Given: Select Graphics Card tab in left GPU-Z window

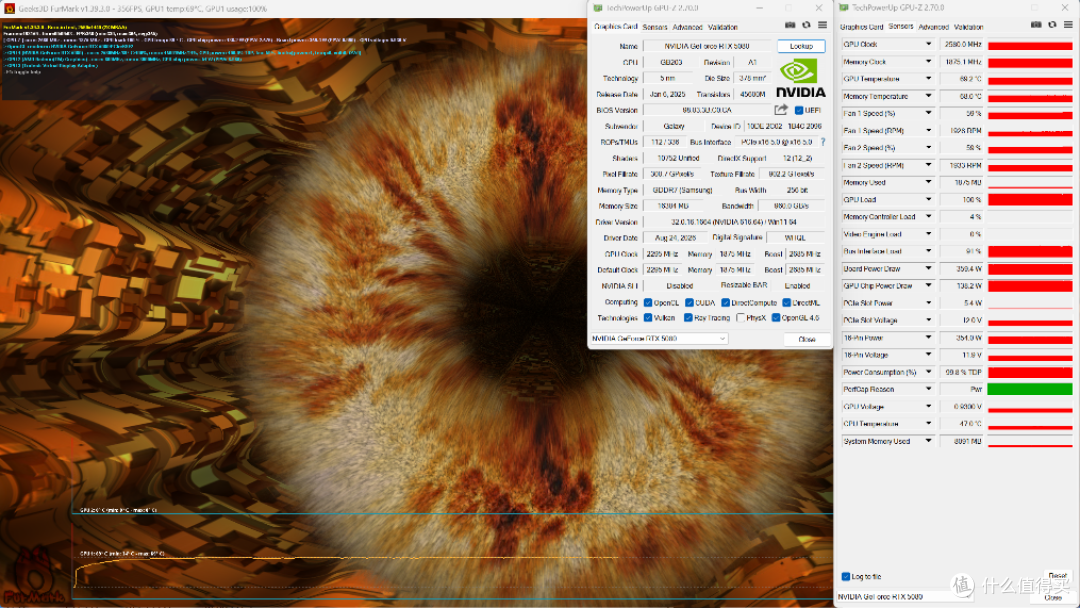Looking at the screenshot, I should (x=616, y=26).
